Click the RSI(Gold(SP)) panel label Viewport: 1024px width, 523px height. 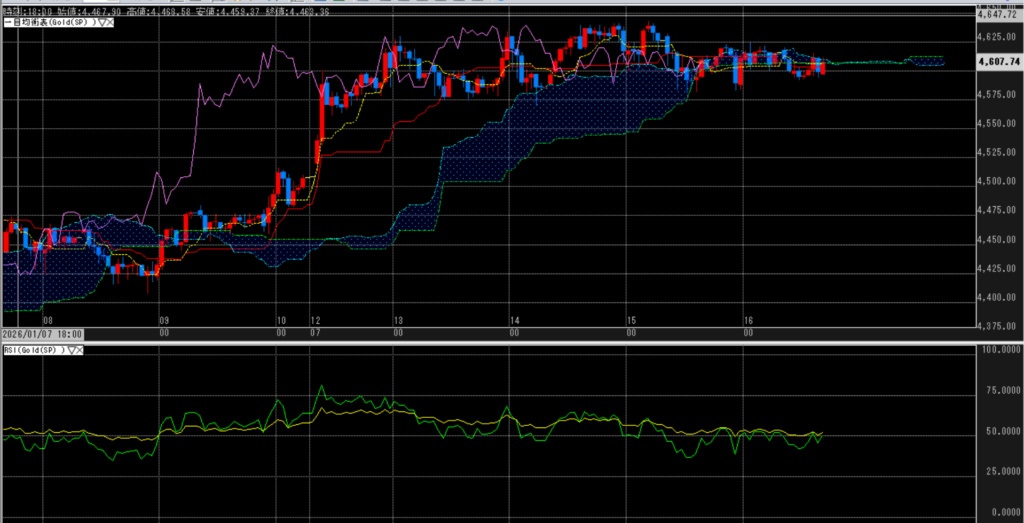tap(32, 350)
